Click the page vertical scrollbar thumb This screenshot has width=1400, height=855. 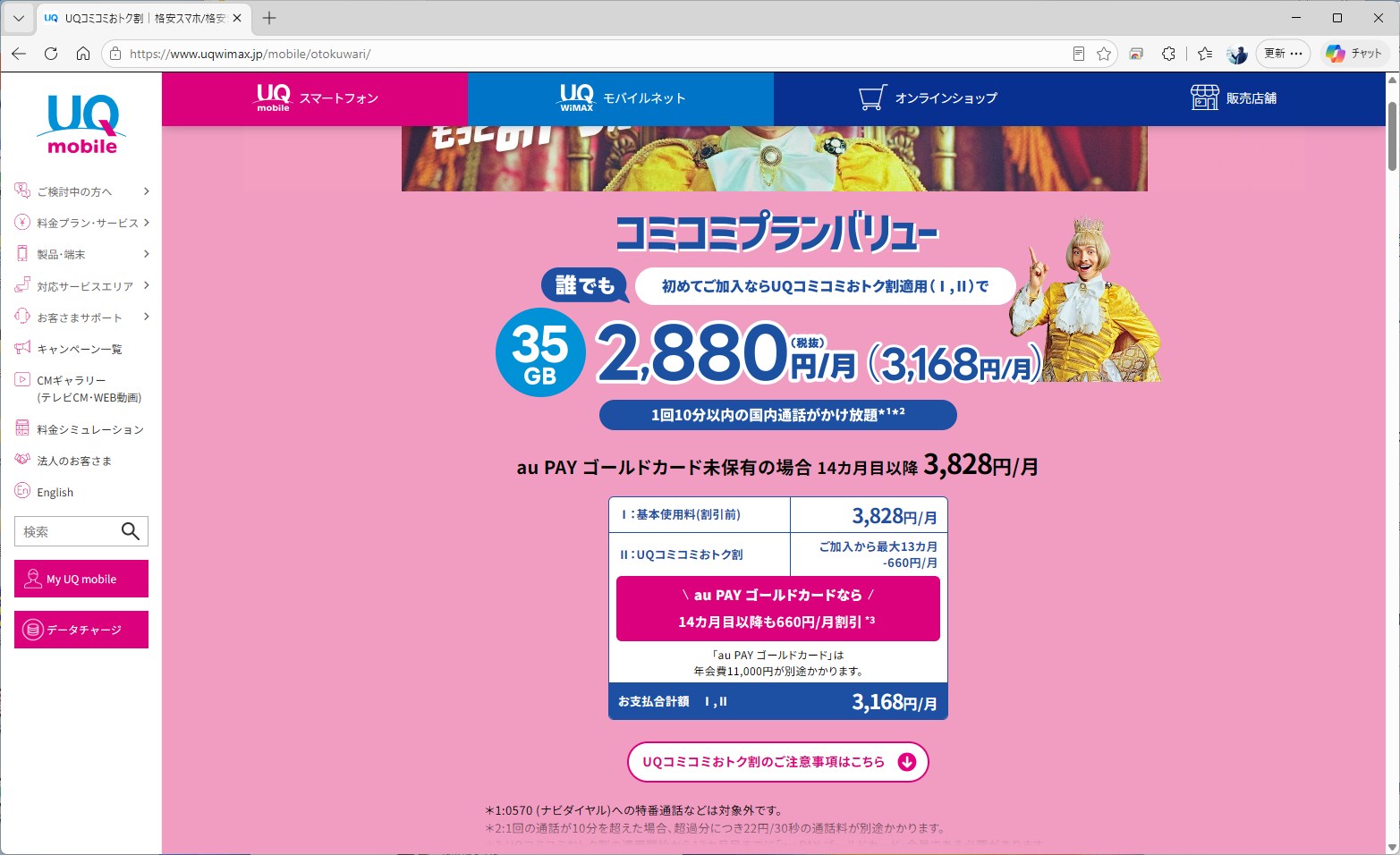tap(1392, 135)
